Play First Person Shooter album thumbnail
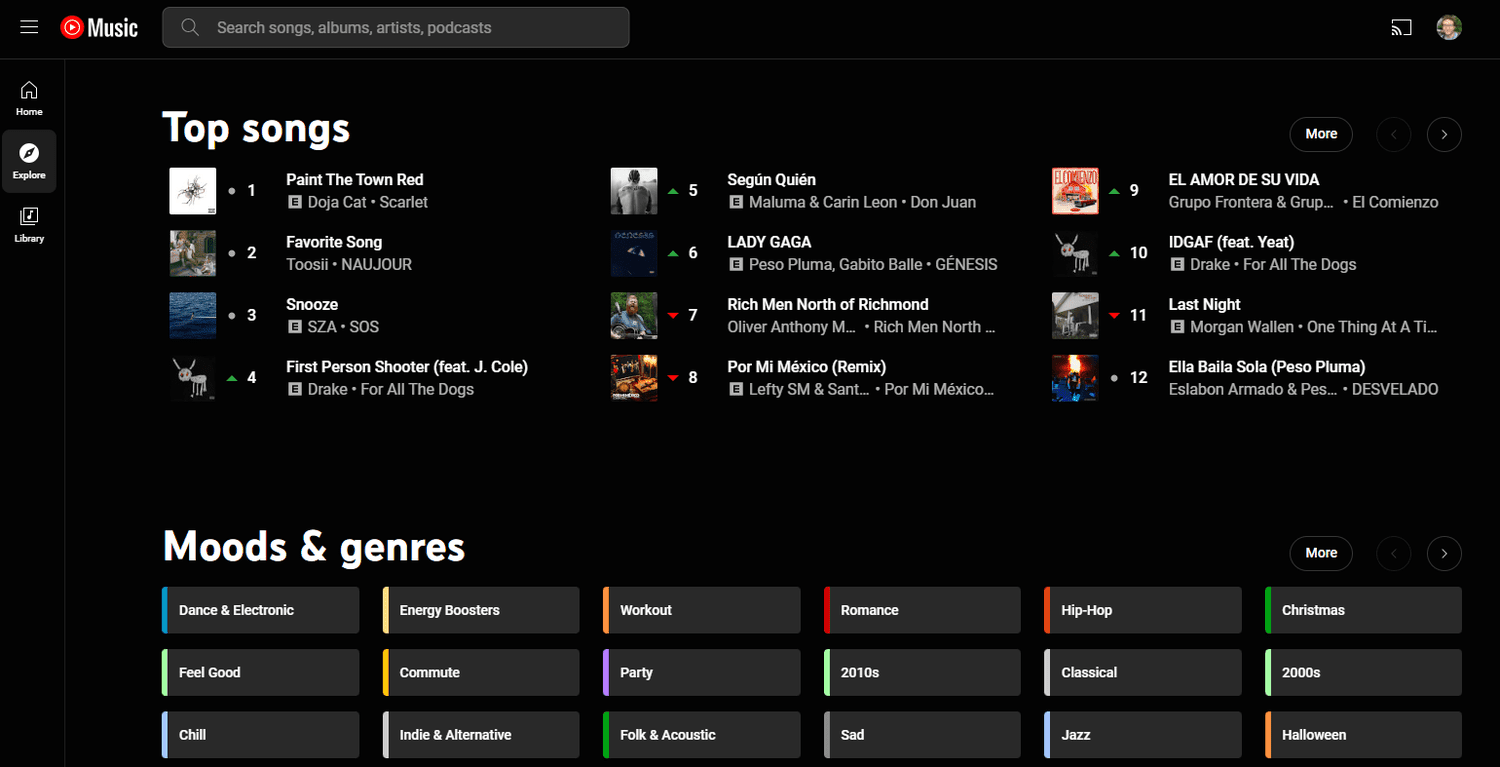The image size is (1500, 767). [193, 378]
